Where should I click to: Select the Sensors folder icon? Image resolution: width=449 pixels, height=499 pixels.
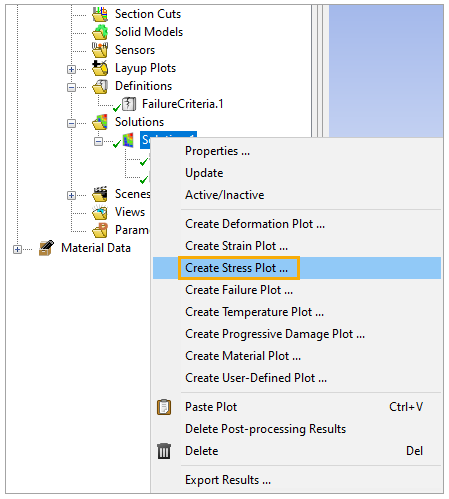coord(100,50)
